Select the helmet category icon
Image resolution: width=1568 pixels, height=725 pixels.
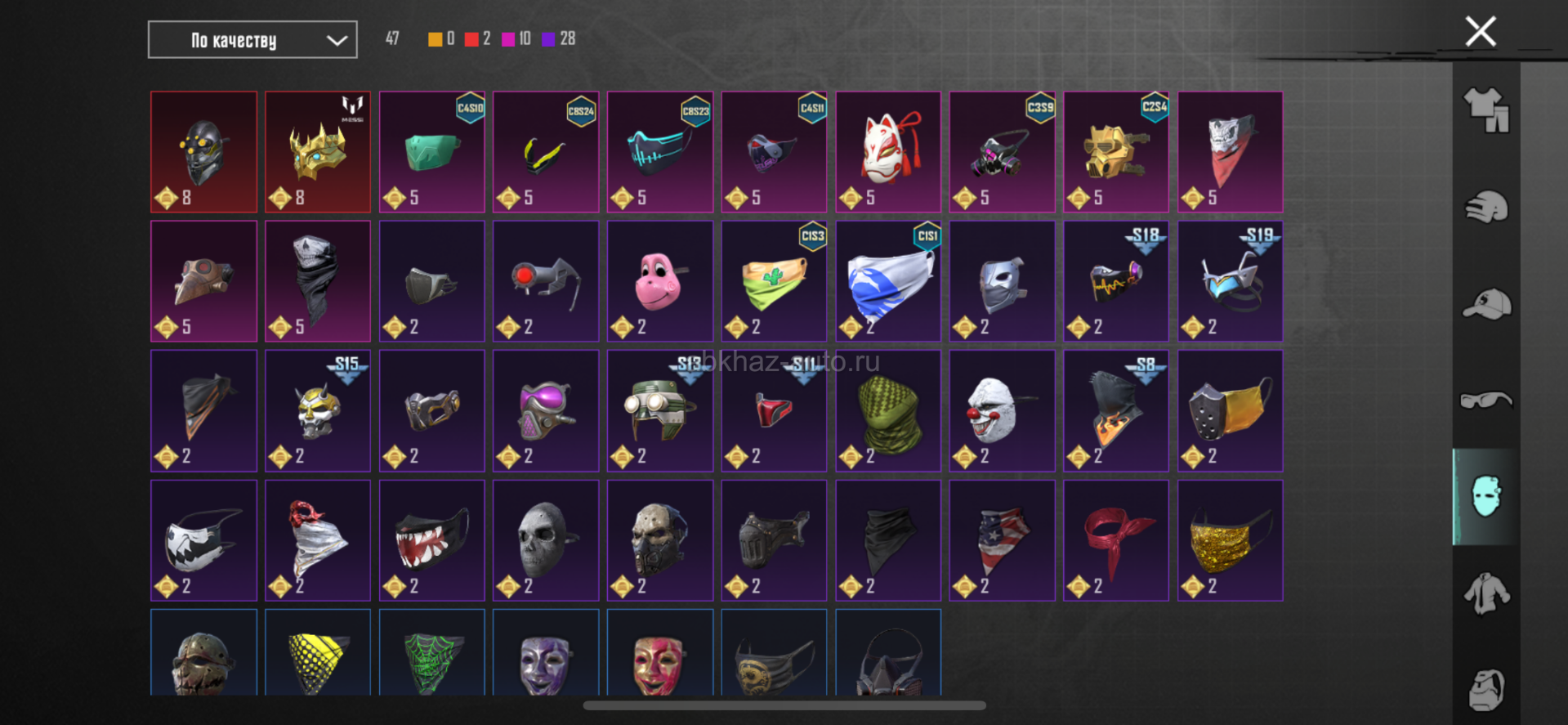1485,207
